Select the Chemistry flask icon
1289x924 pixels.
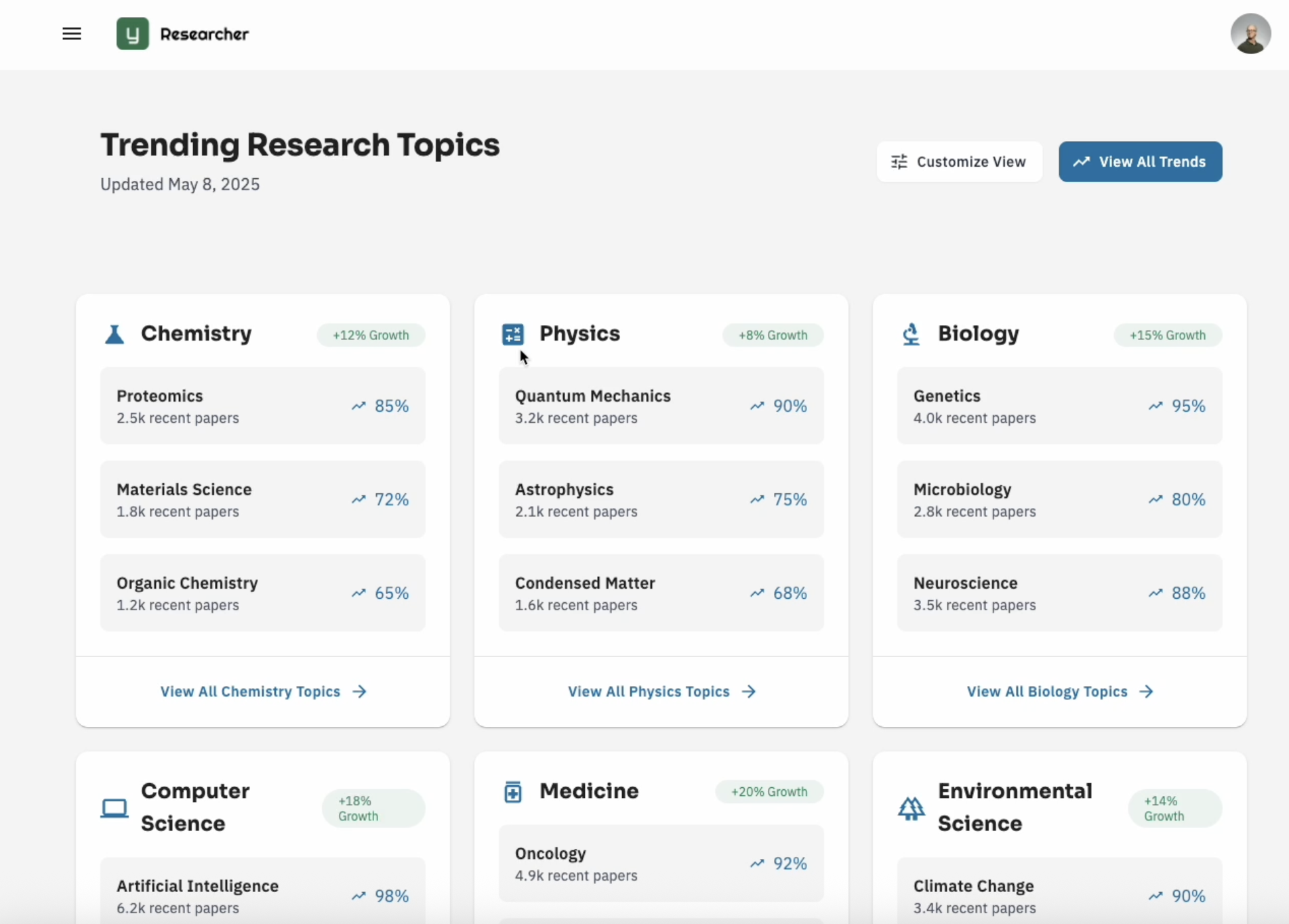pyautogui.click(x=114, y=333)
